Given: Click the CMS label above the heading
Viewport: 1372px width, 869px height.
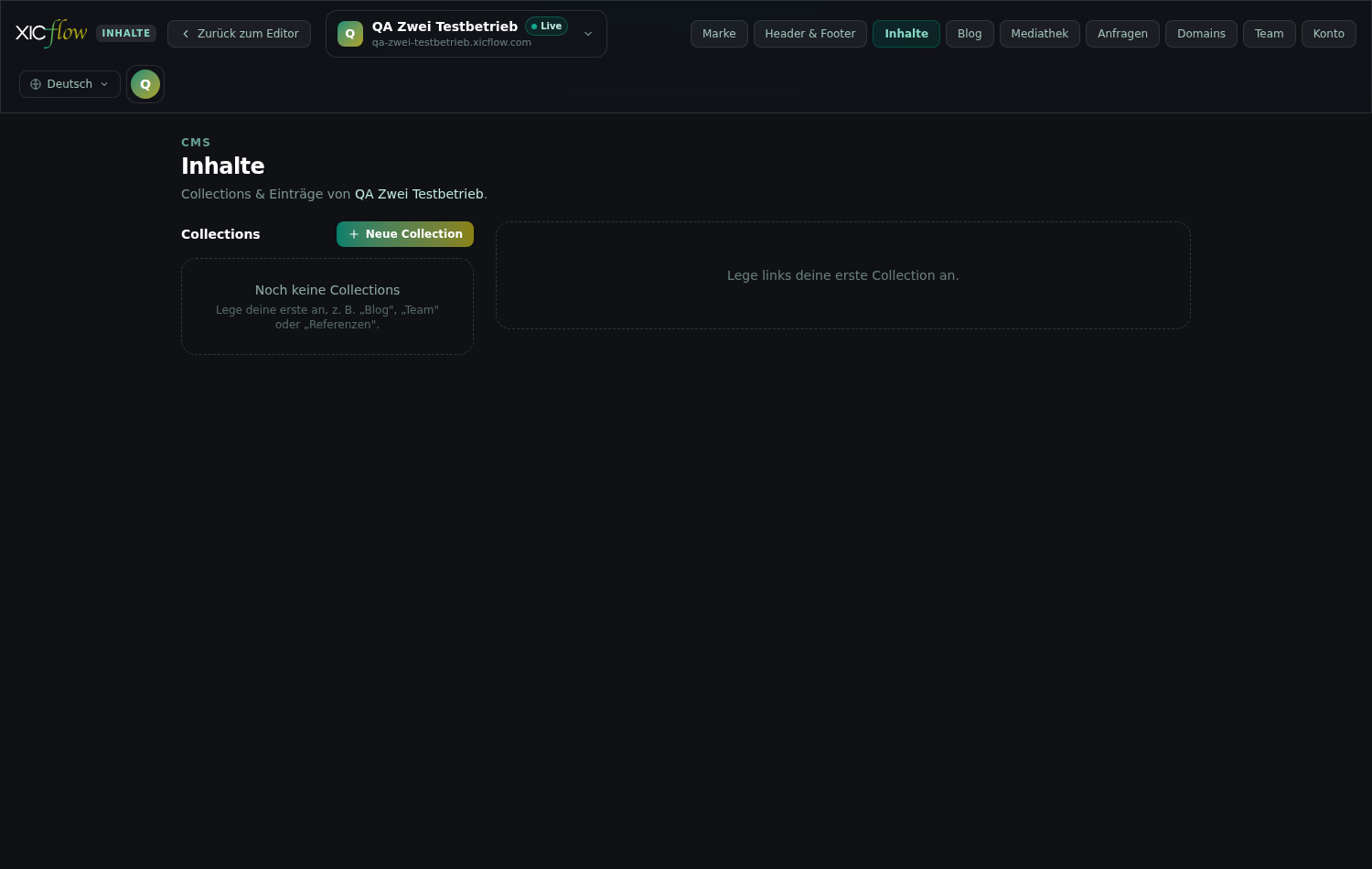Looking at the screenshot, I should (196, 143).
